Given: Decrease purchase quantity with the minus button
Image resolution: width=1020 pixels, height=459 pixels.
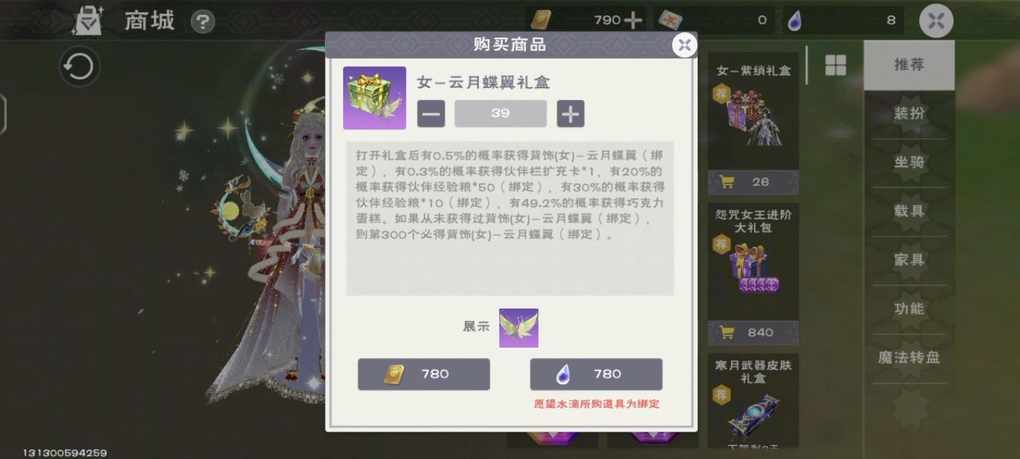Looking at the screenshot, I should click(431, 114).
